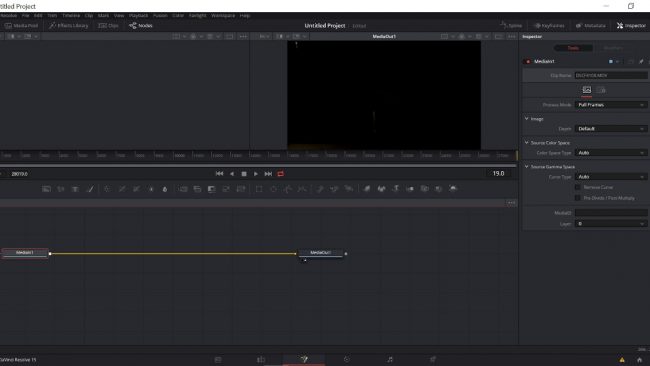Click the Clip Name field

click(x=611, y=75)
